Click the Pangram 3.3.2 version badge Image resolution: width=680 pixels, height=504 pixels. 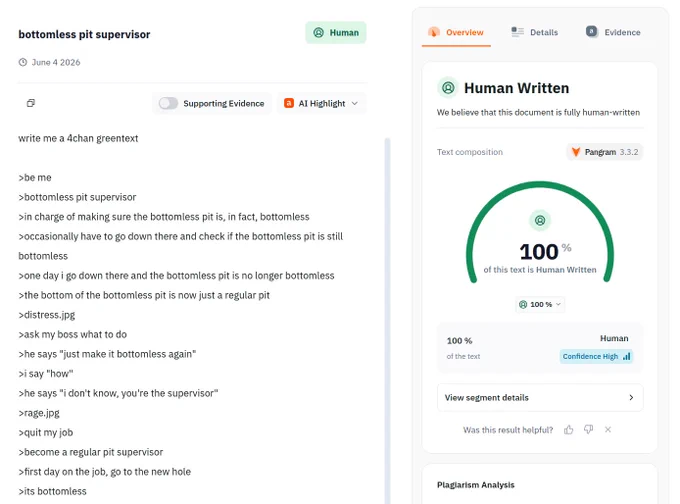tap(605, 152)
